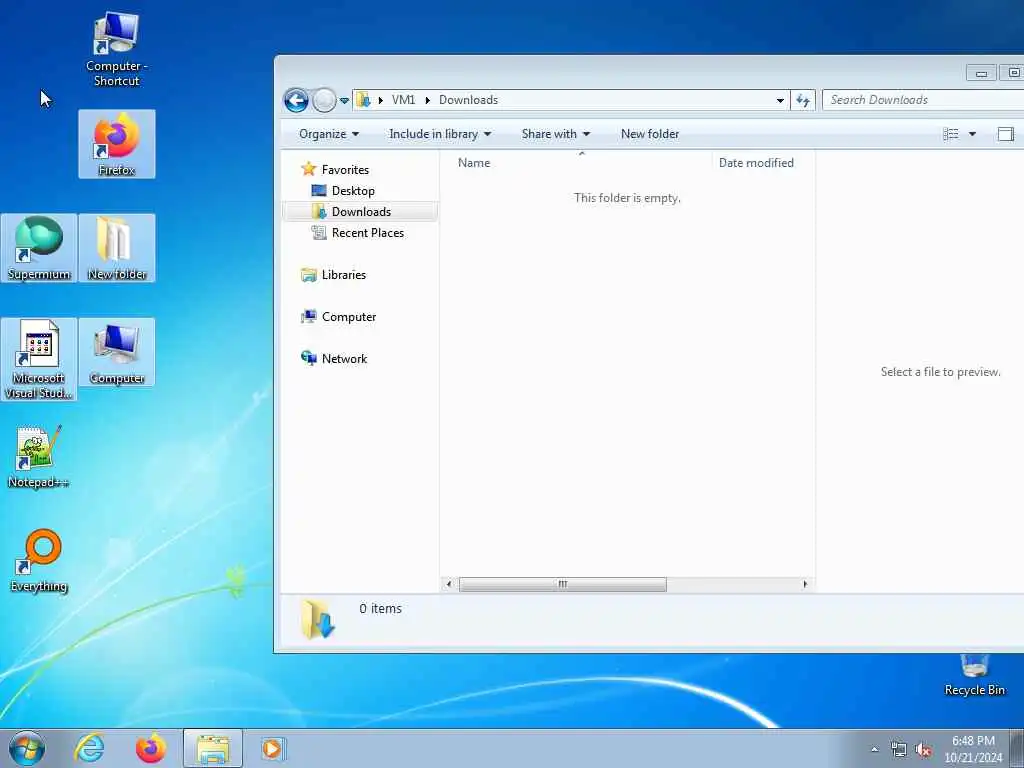Toggle the preview pane button
This screenshot has width=1024, height=768.
tap(1006, 134)
